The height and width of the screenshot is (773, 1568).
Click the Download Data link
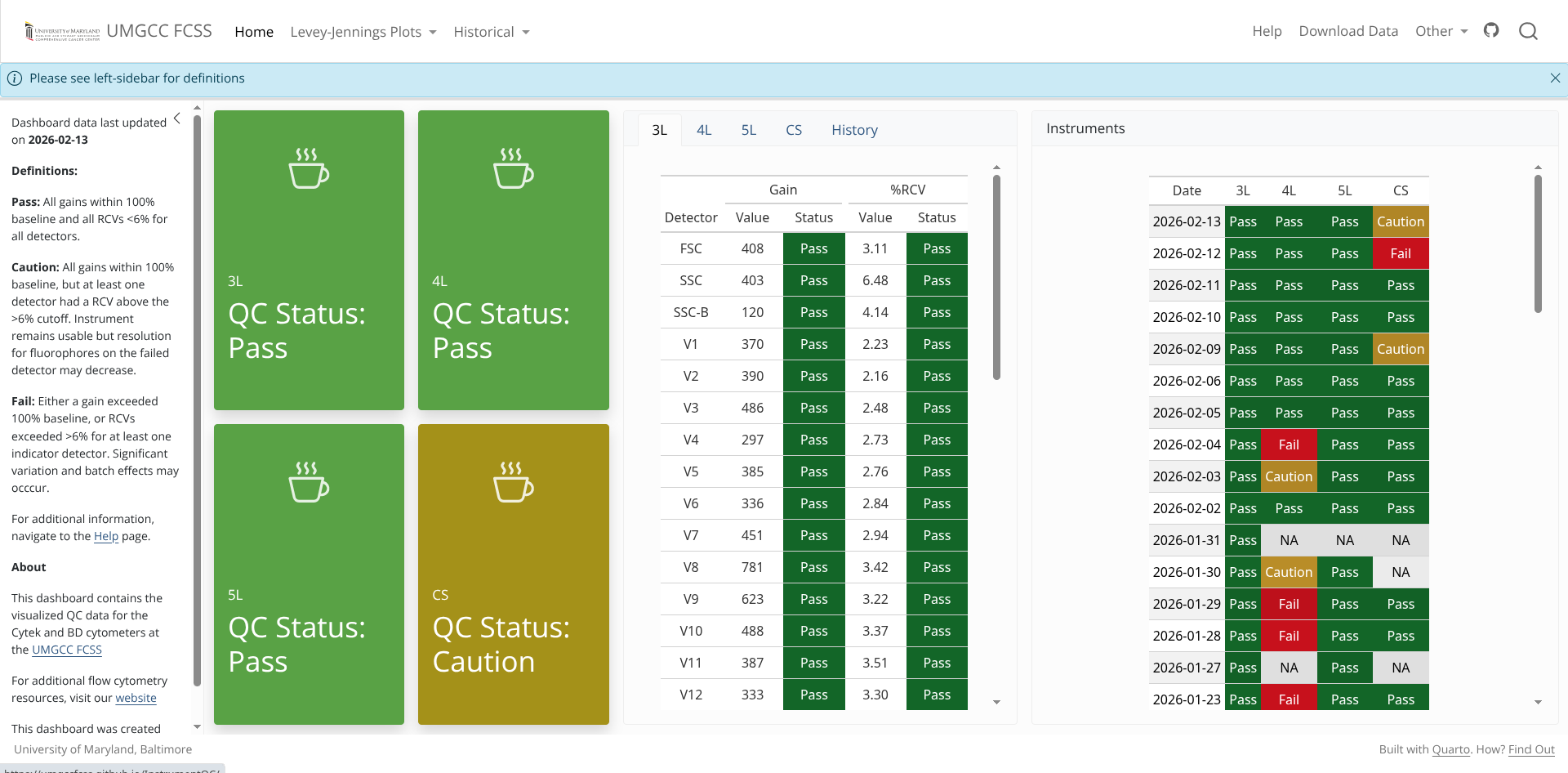click(x=1348, y=31)
